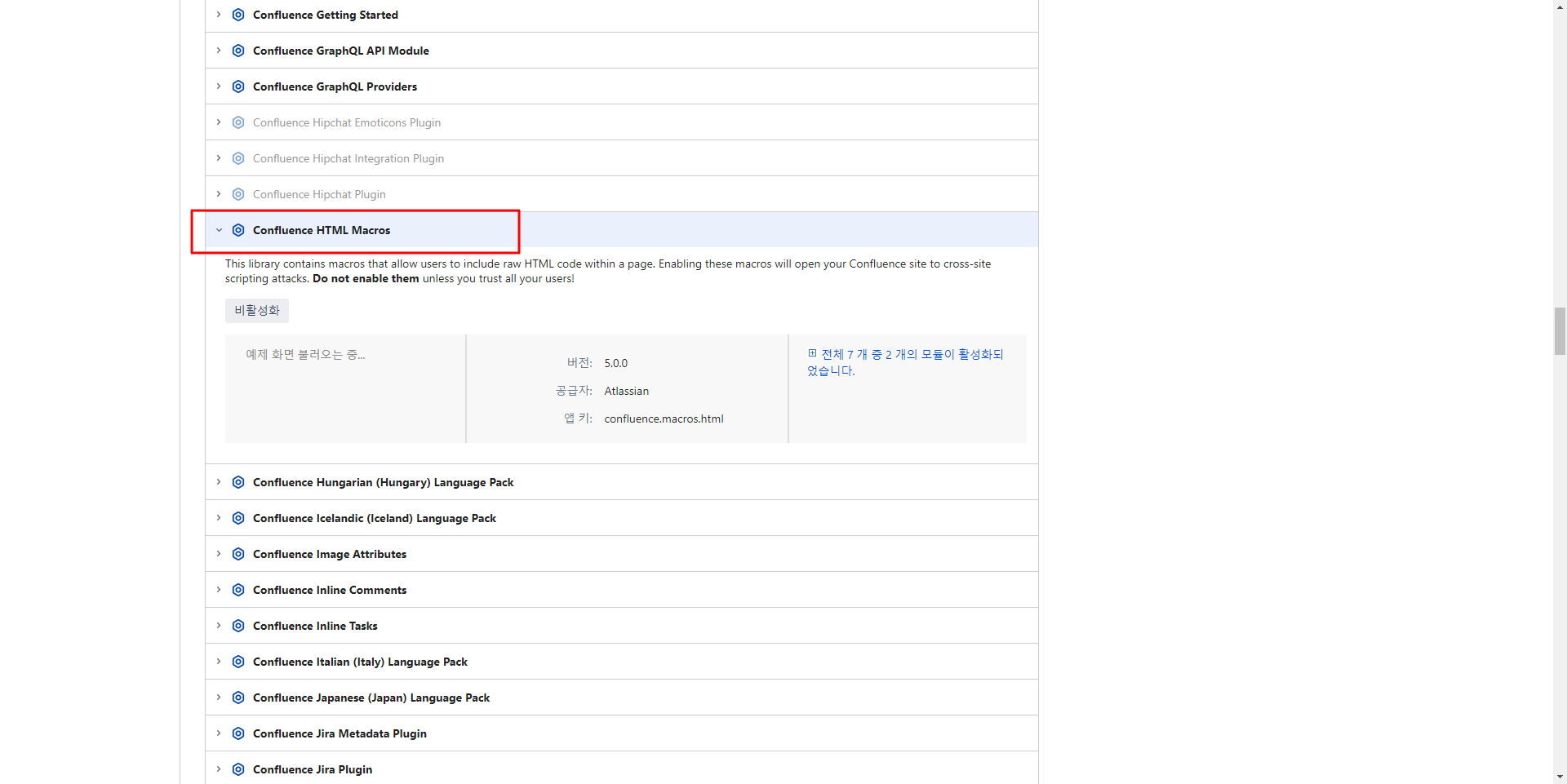The width and height of the screenshot is (1567, 784).
Task: Expand Confluence Inline Comments chevron
Action: click(x=219, y=590)
